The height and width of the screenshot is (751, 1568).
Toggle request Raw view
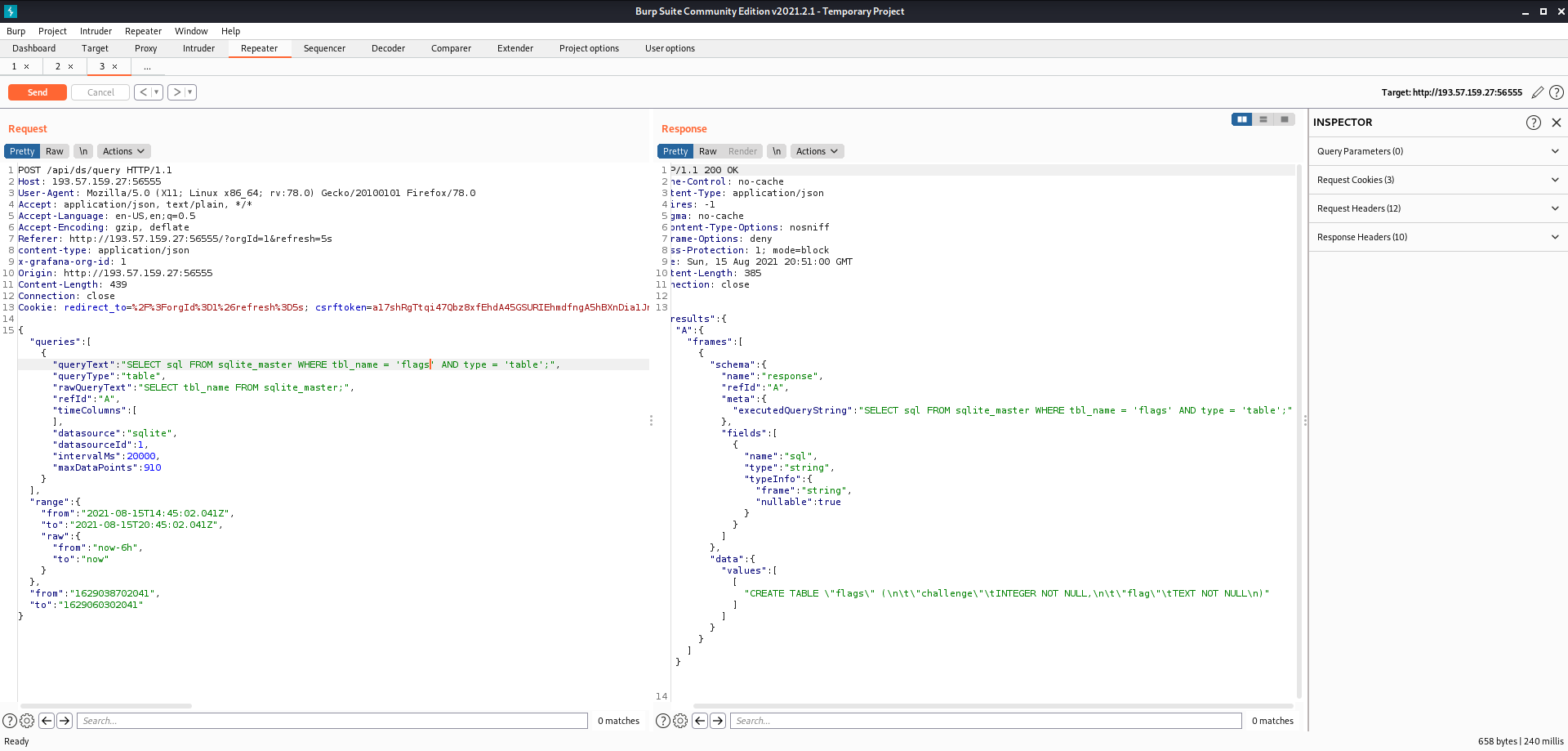55,151
